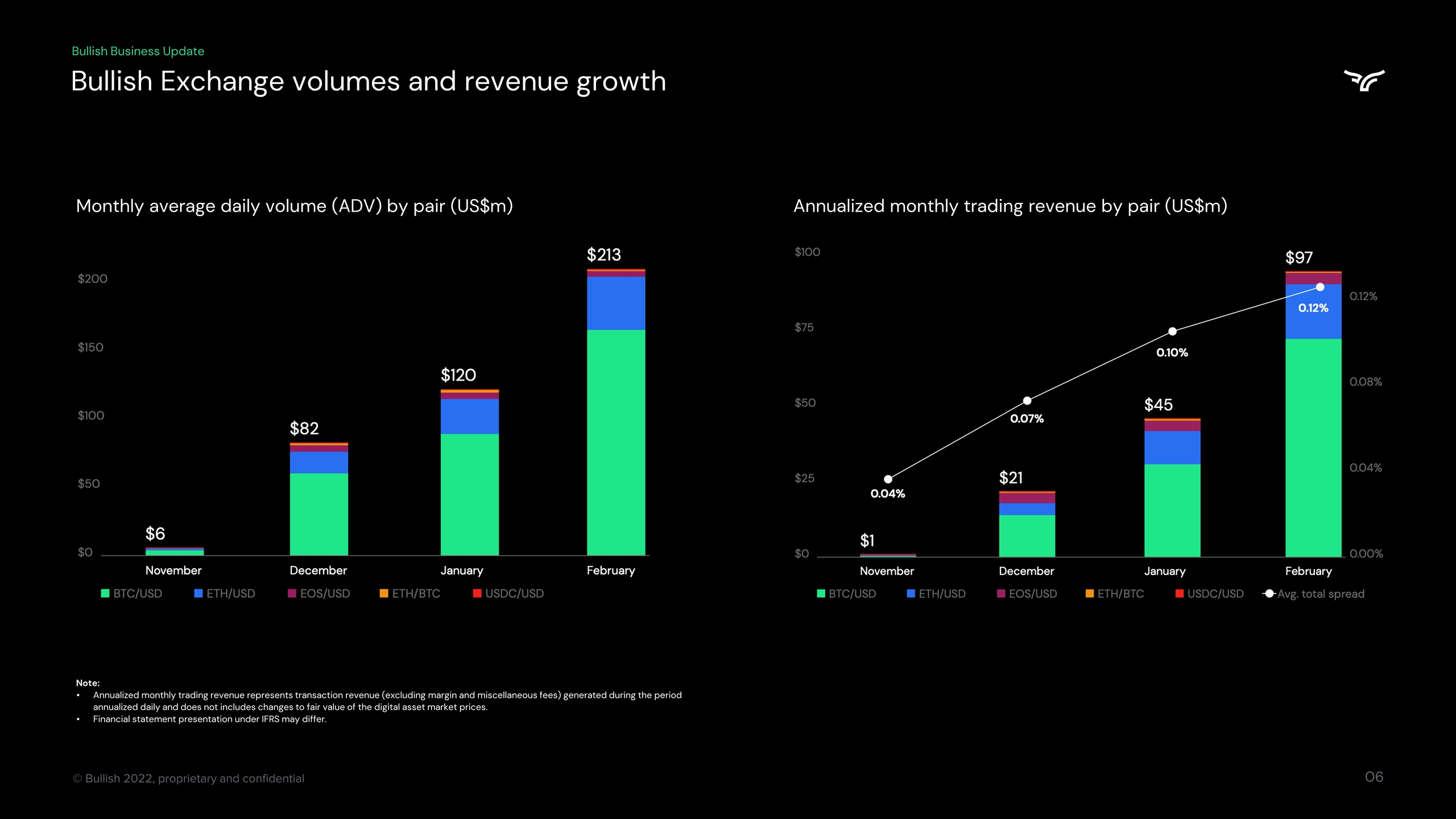Select the February ADV bar's blue ETH/USD segment

click(616, 303)
